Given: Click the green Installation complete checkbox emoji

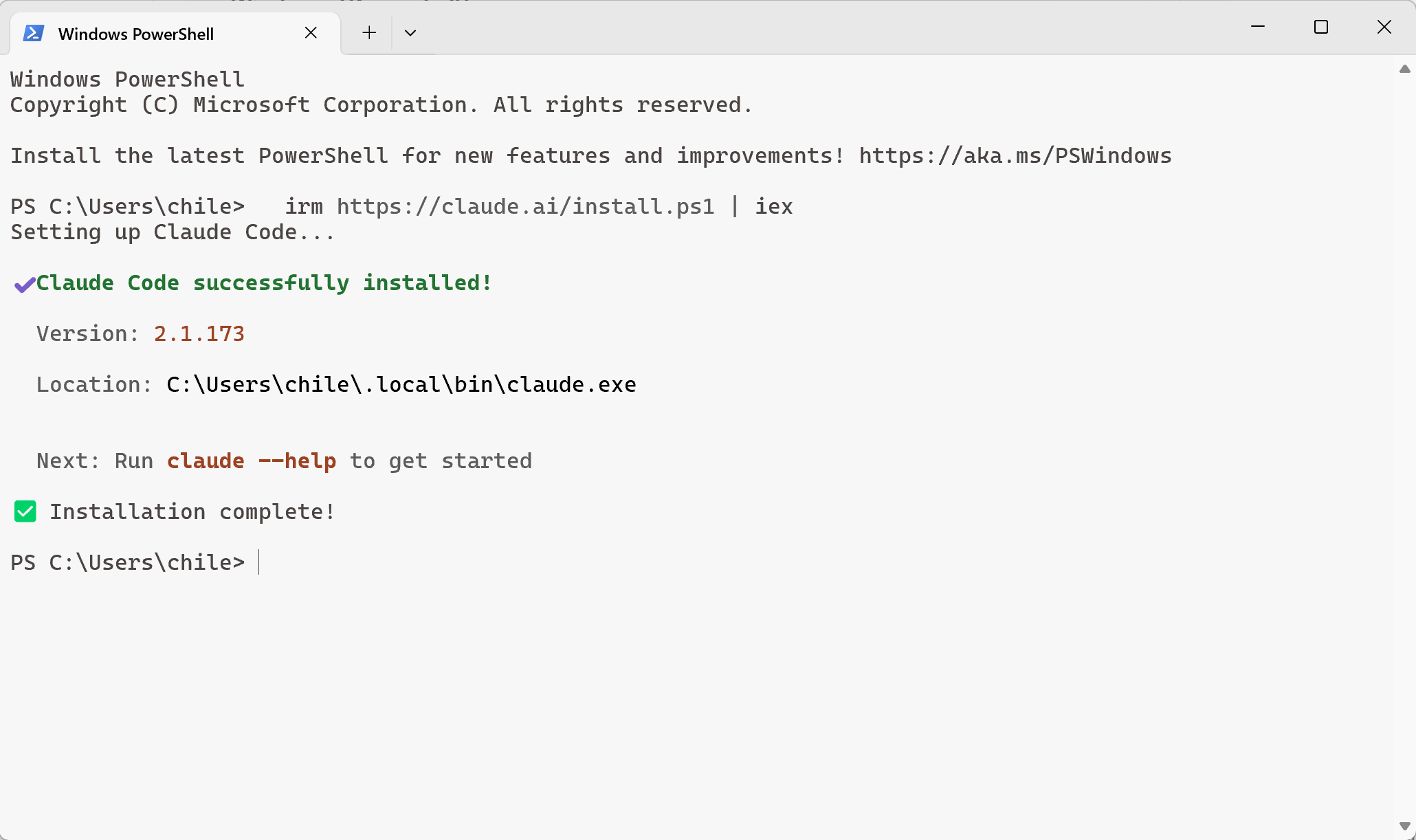Looking at the screenshot, I should pyautogui.click(x=25, y=511).
